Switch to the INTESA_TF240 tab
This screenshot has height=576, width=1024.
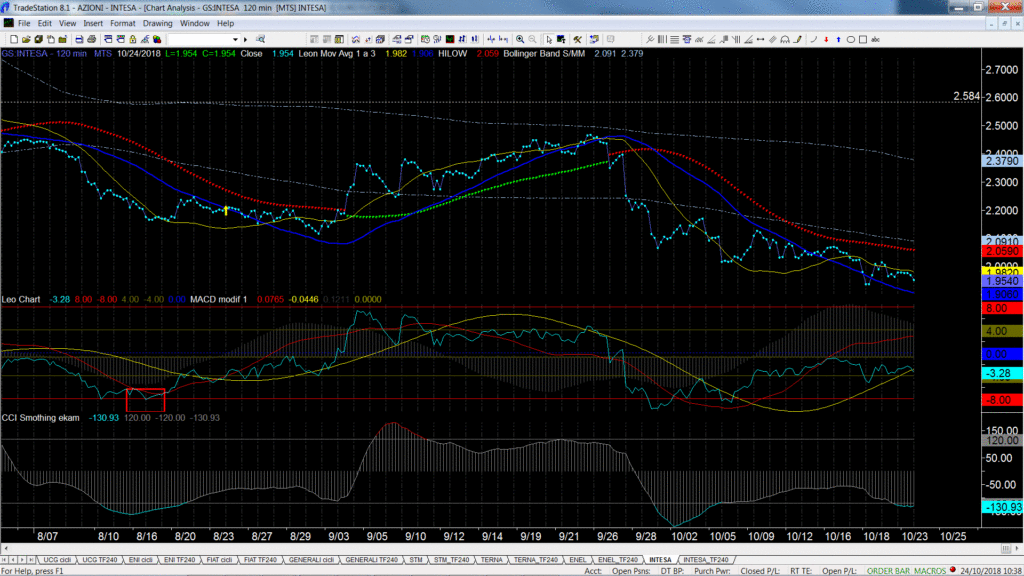pyautogui.click(x=706, y=560)
